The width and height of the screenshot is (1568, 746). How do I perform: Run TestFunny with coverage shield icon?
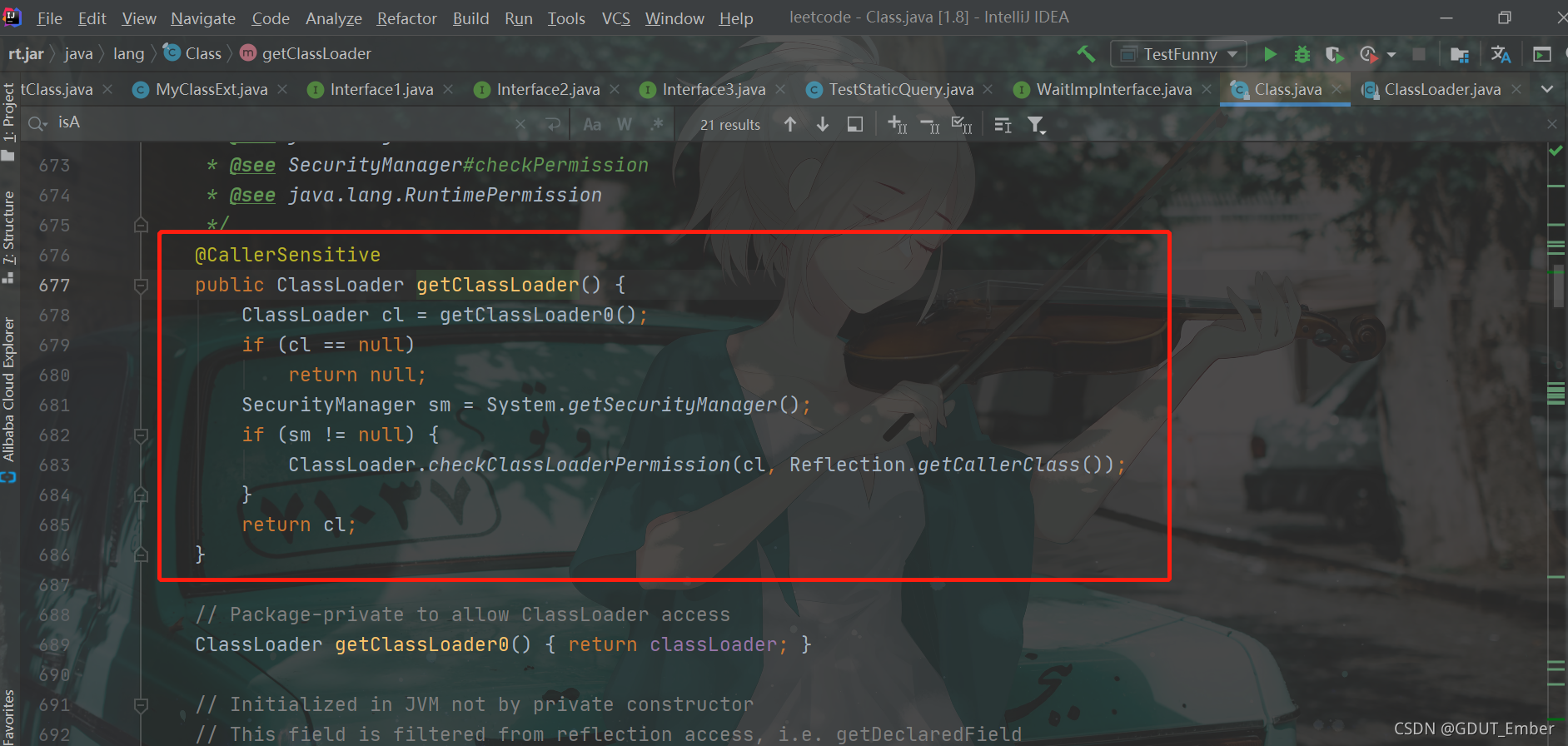coord(1334,54)
